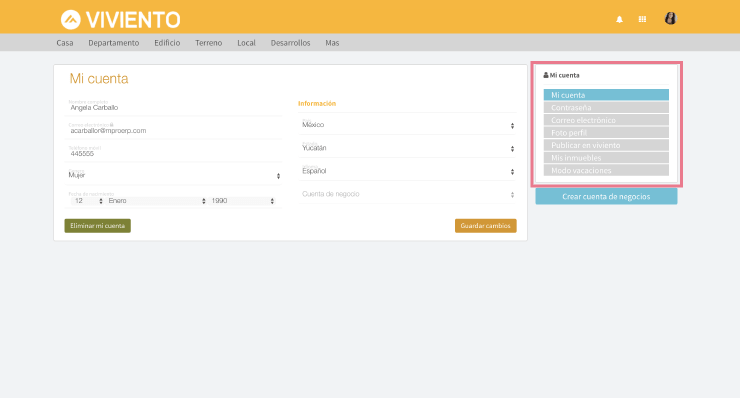This screenshot has width=740, height=398.
Task: Open the birth day dropdown showing 12
Action: coord(87,201)
